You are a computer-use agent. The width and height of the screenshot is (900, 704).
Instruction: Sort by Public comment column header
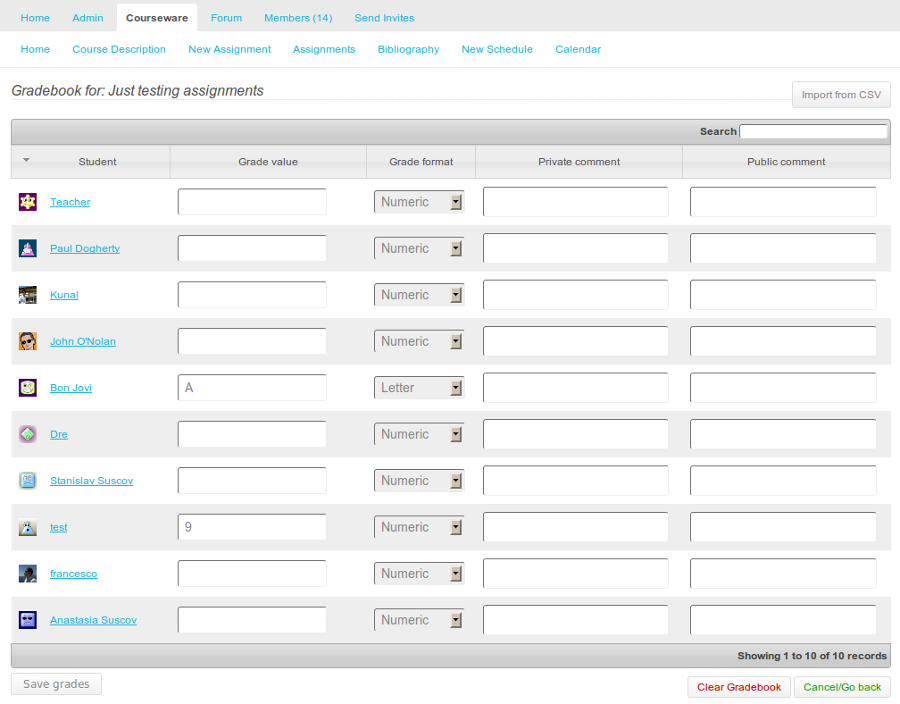click(786, 162)
